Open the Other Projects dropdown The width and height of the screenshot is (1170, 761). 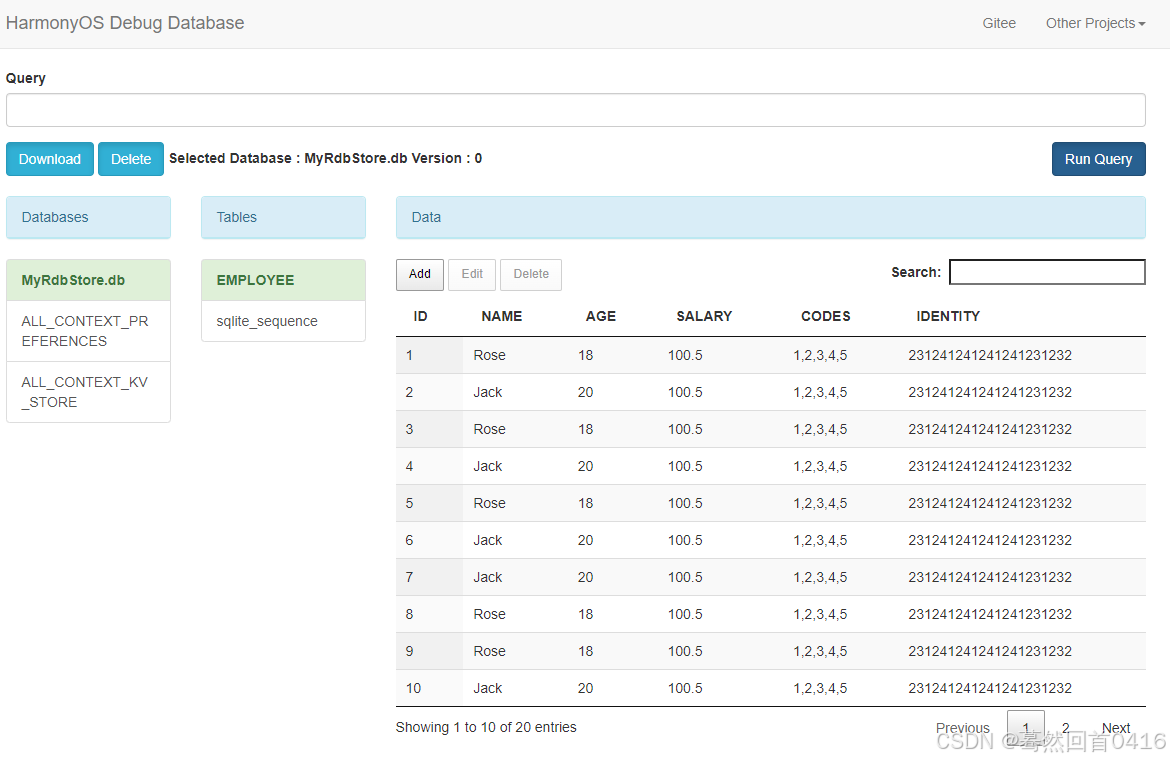point(1095,23)
